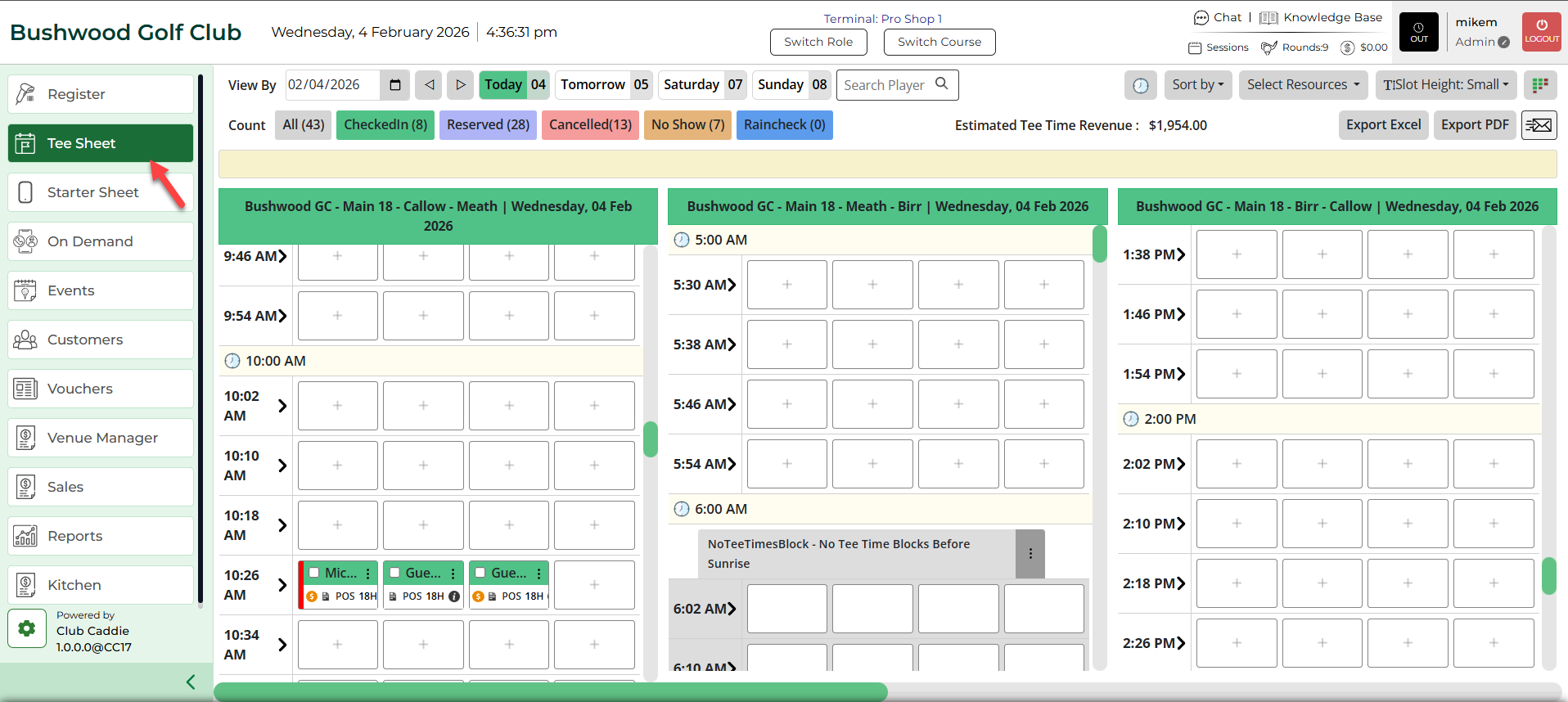Viewport: 1568px width, 702px height.
Task: Click the Switch Course button
Action: pos(939,43)
